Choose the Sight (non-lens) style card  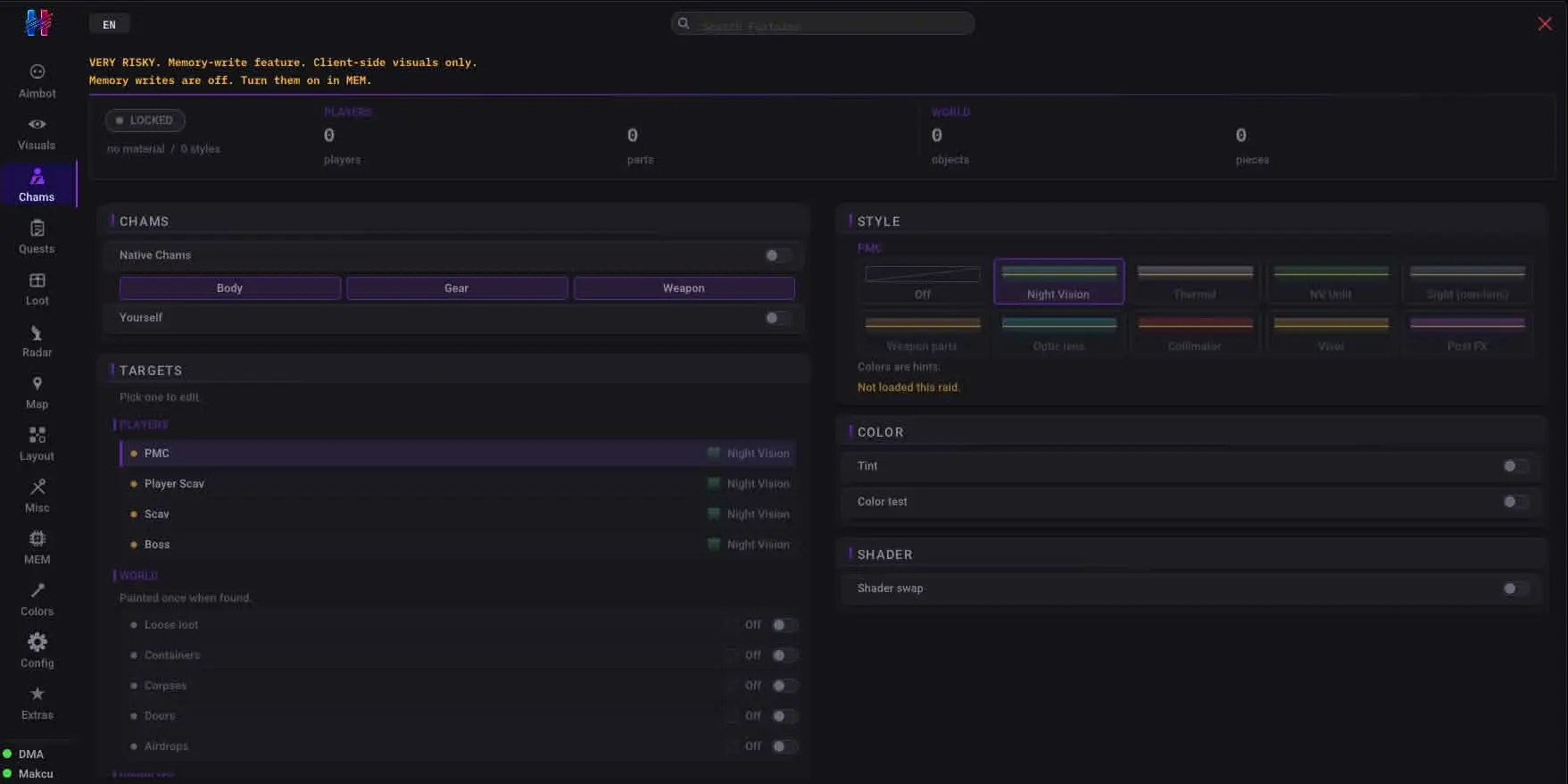click(1467, 282)
